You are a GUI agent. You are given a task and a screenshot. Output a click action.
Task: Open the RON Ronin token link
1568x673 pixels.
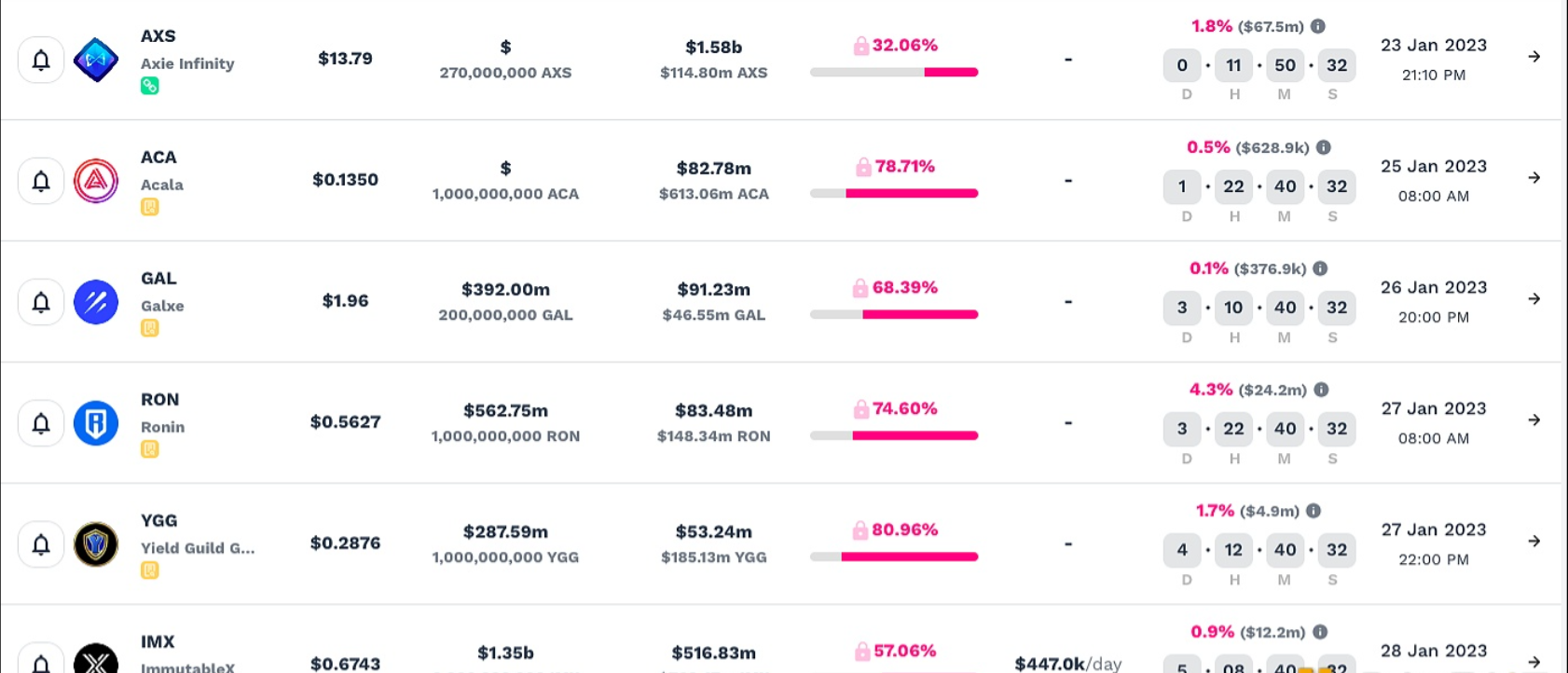[x=162, y=427]
